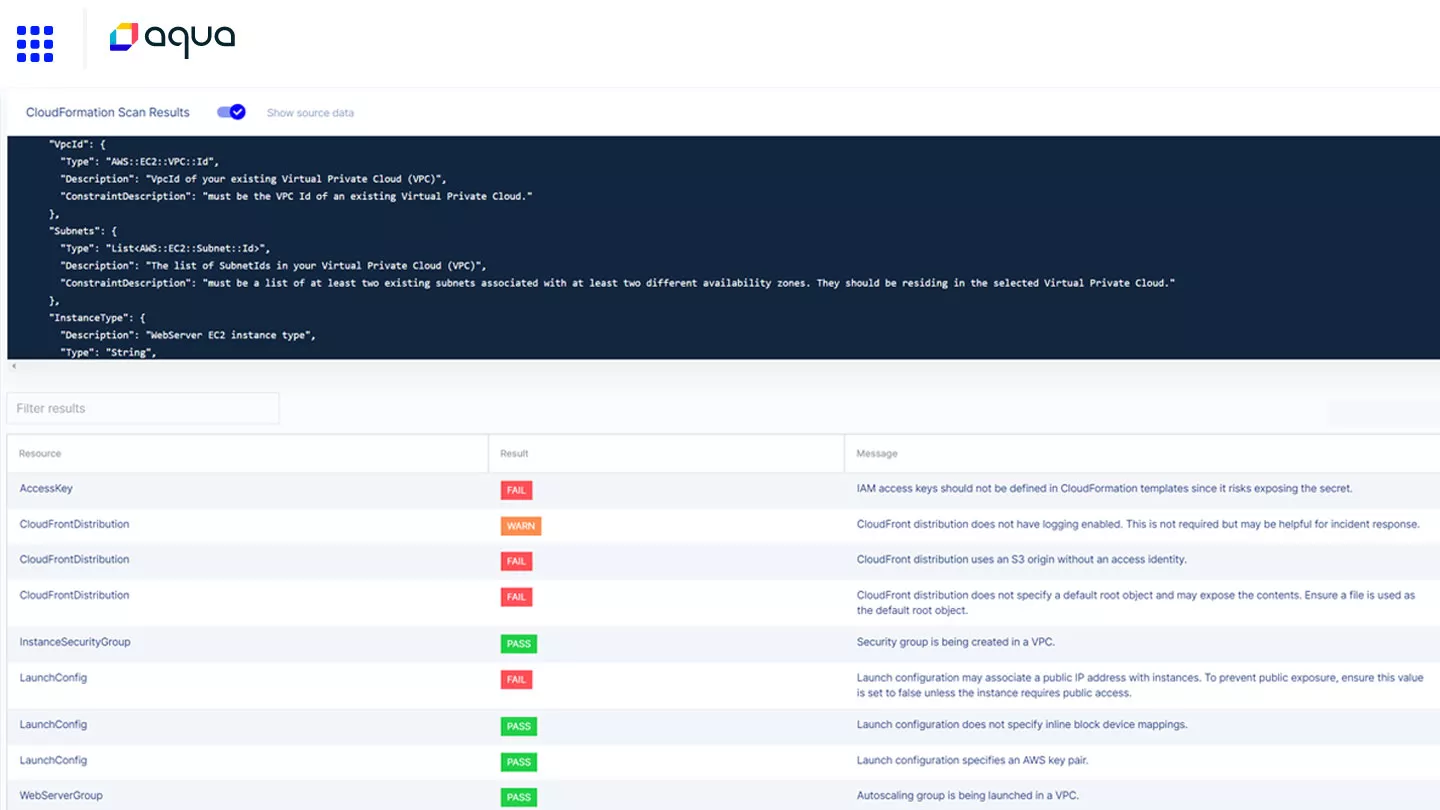This screenshot has width=1440, height=810.
Task: Focus the Filter results input field
Action: click(x=143, y=408)
